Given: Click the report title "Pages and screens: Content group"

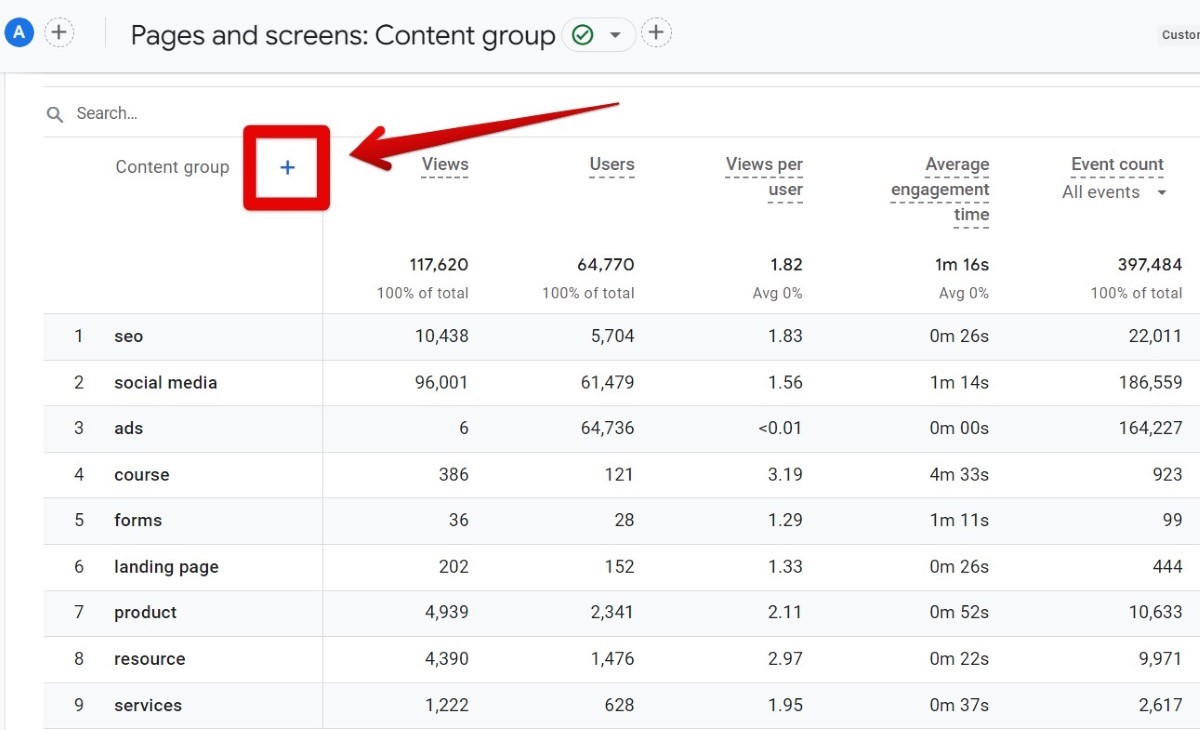Looking at the screenshot, I should pos(343,36).
